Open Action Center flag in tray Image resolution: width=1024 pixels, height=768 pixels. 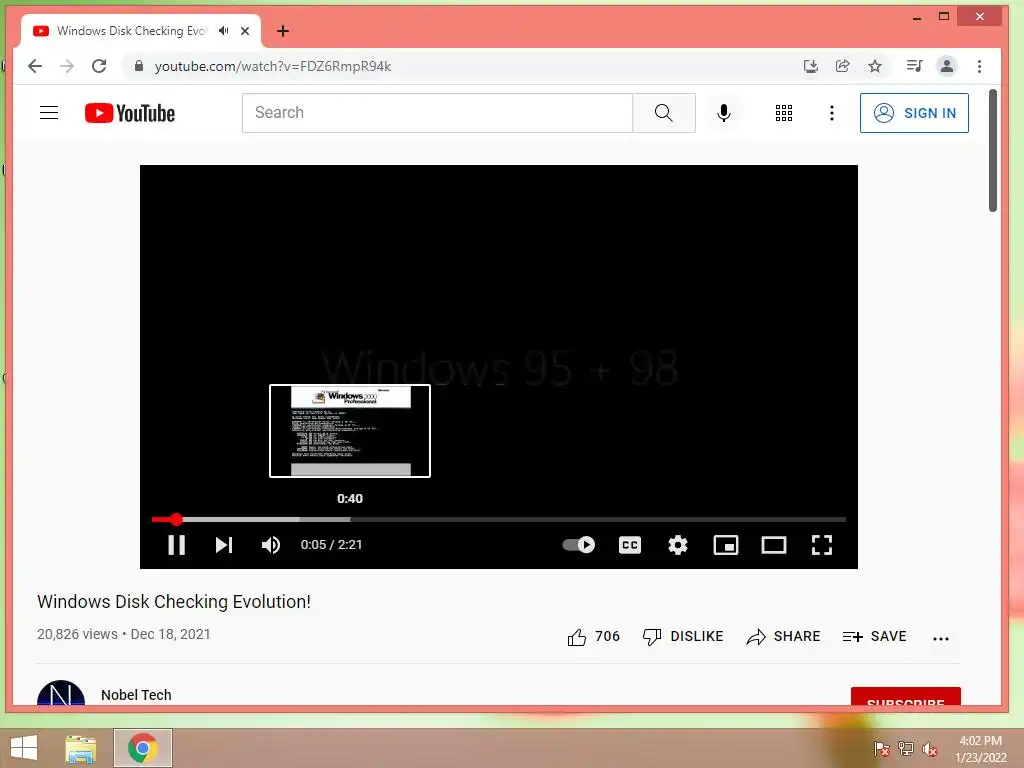pos(881,749)
